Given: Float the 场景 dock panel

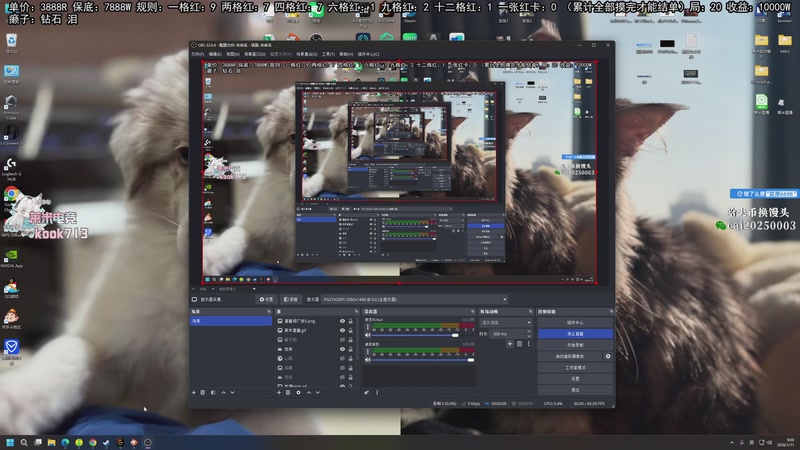Looking at the screenshot, I should [x=269, y=311].
